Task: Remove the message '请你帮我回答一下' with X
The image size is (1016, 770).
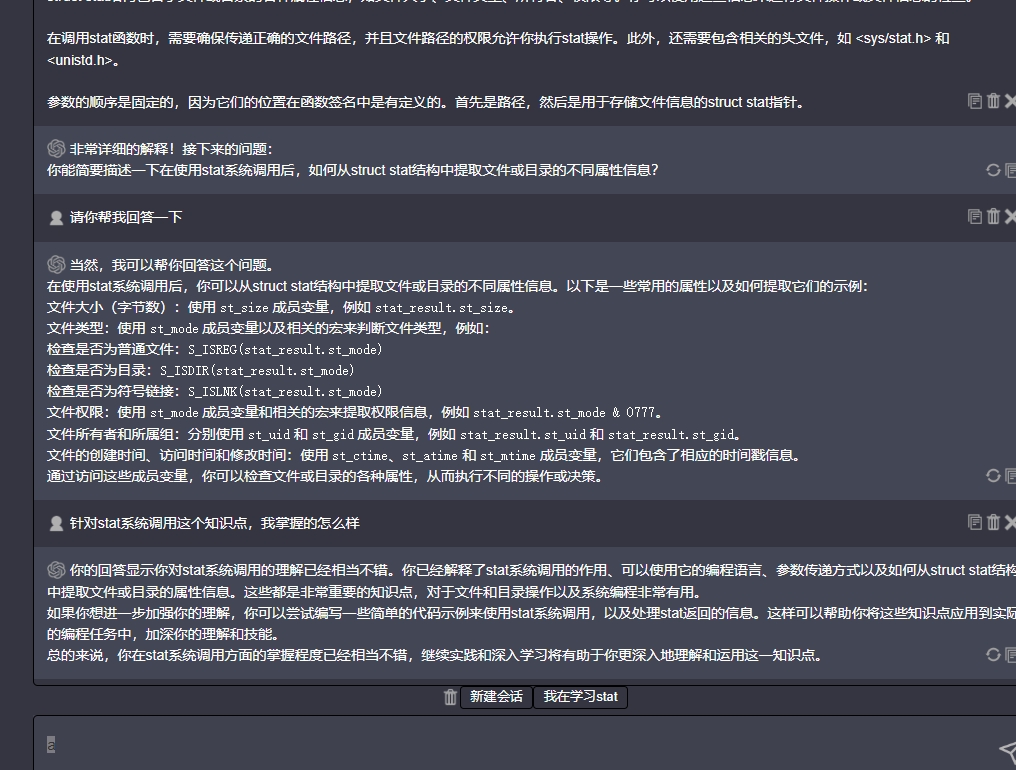Action: point(1010,216)
